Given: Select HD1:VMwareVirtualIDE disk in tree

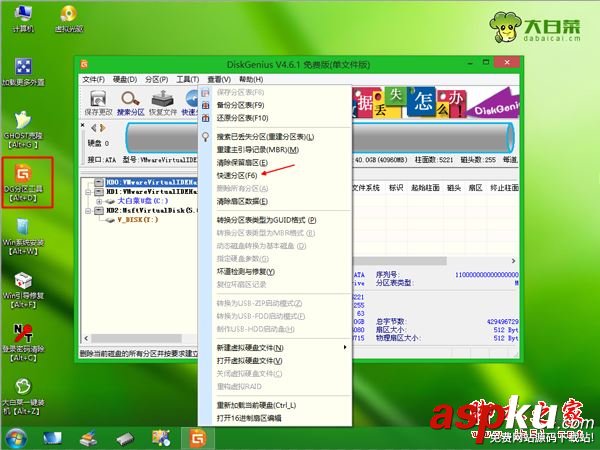Looking at the screenshot, I should [x=152, y=191].
